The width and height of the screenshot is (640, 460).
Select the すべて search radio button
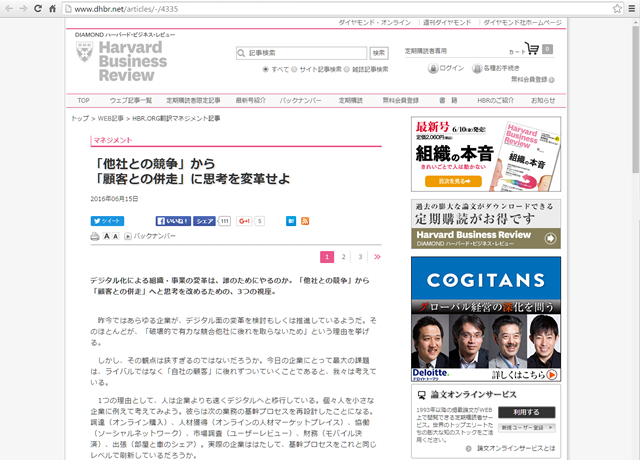point(265,69)
